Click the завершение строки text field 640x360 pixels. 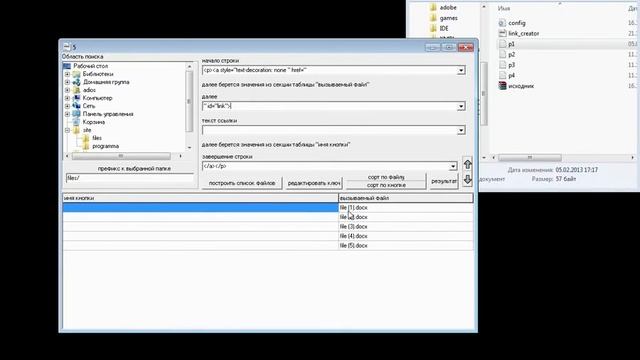click(x=326, y=166)
